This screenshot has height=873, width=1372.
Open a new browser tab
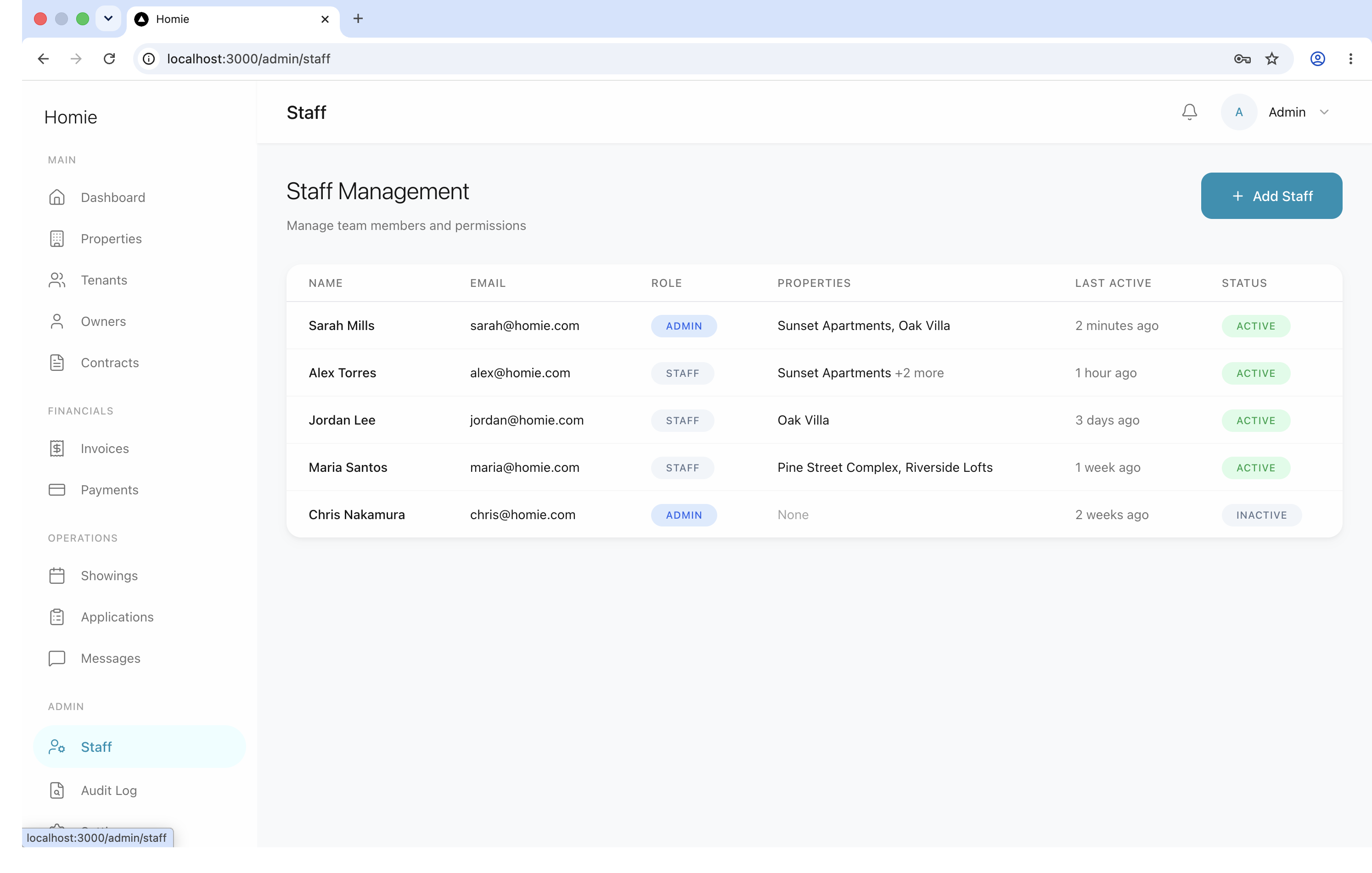[358, 19]
